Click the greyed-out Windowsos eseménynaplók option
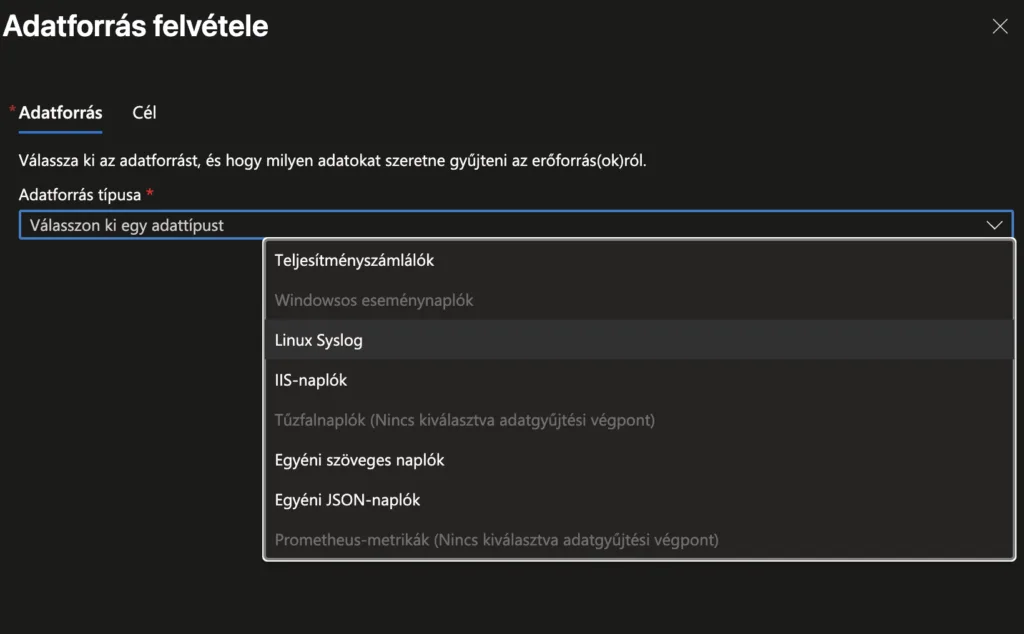 pyautogui.click(x=374, y=300)
